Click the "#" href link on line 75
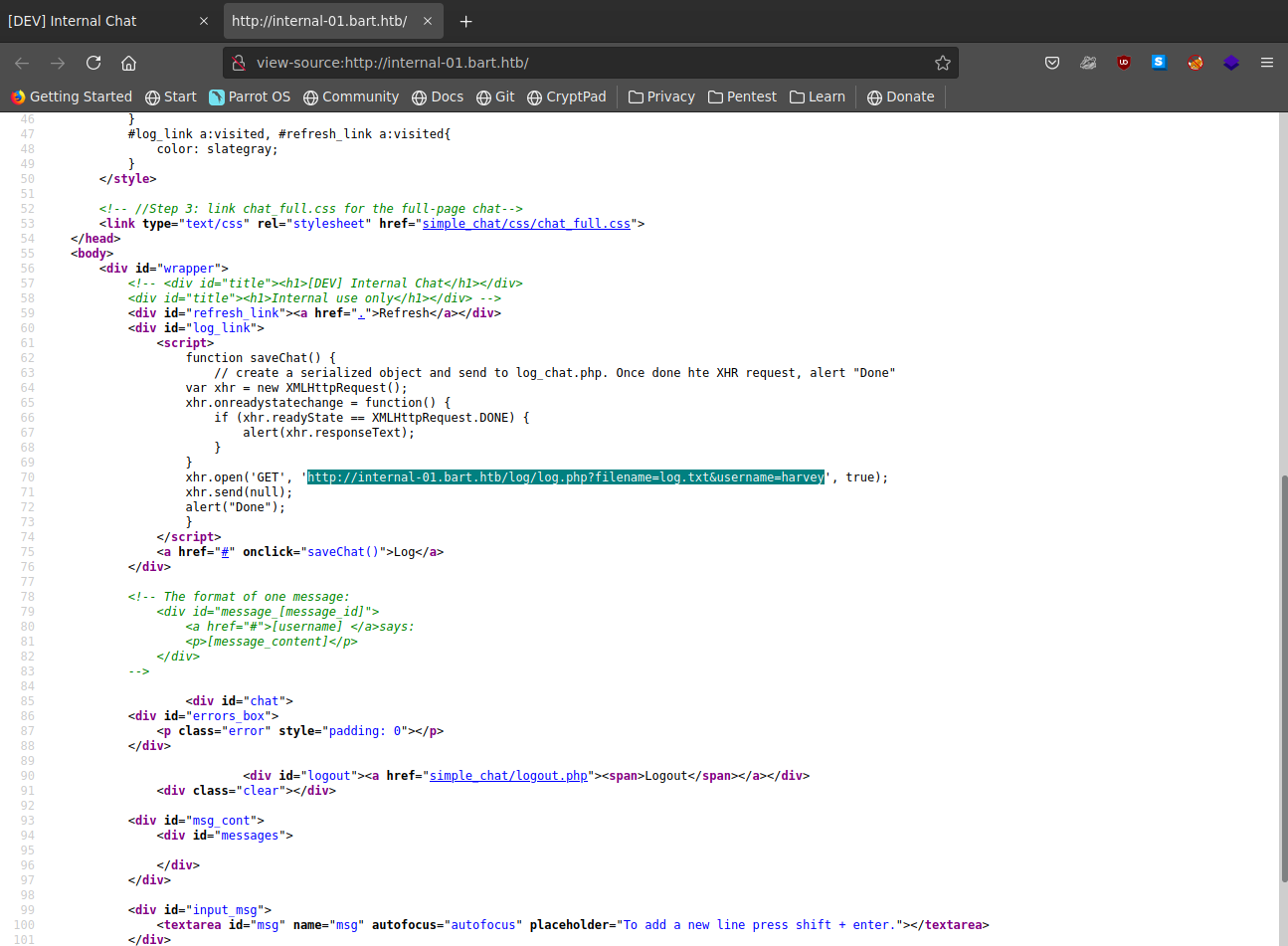This screenshot has height=946, width=1288. tap(225, 552)
